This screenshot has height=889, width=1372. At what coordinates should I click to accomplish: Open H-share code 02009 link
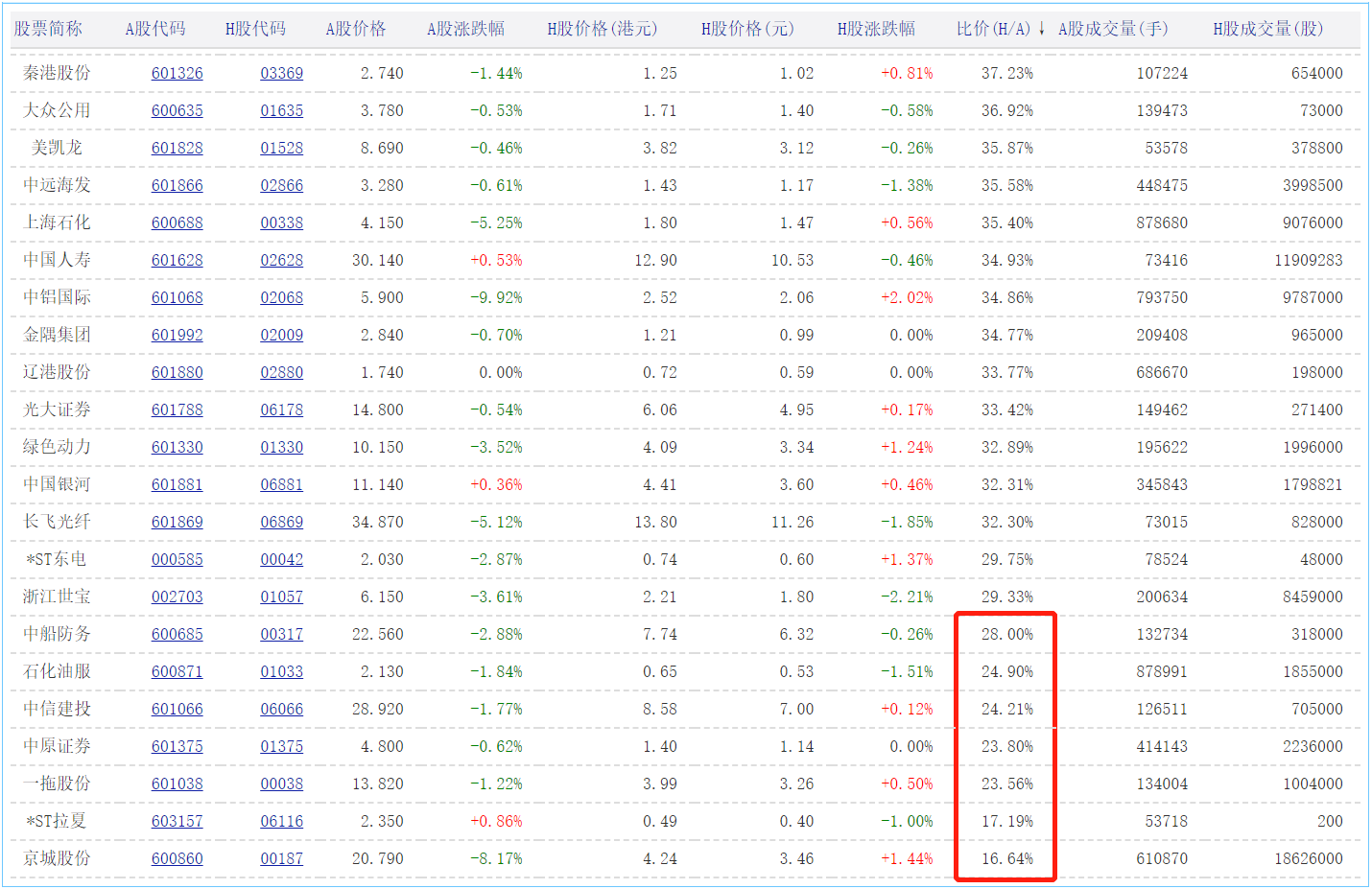click(282, 335)
